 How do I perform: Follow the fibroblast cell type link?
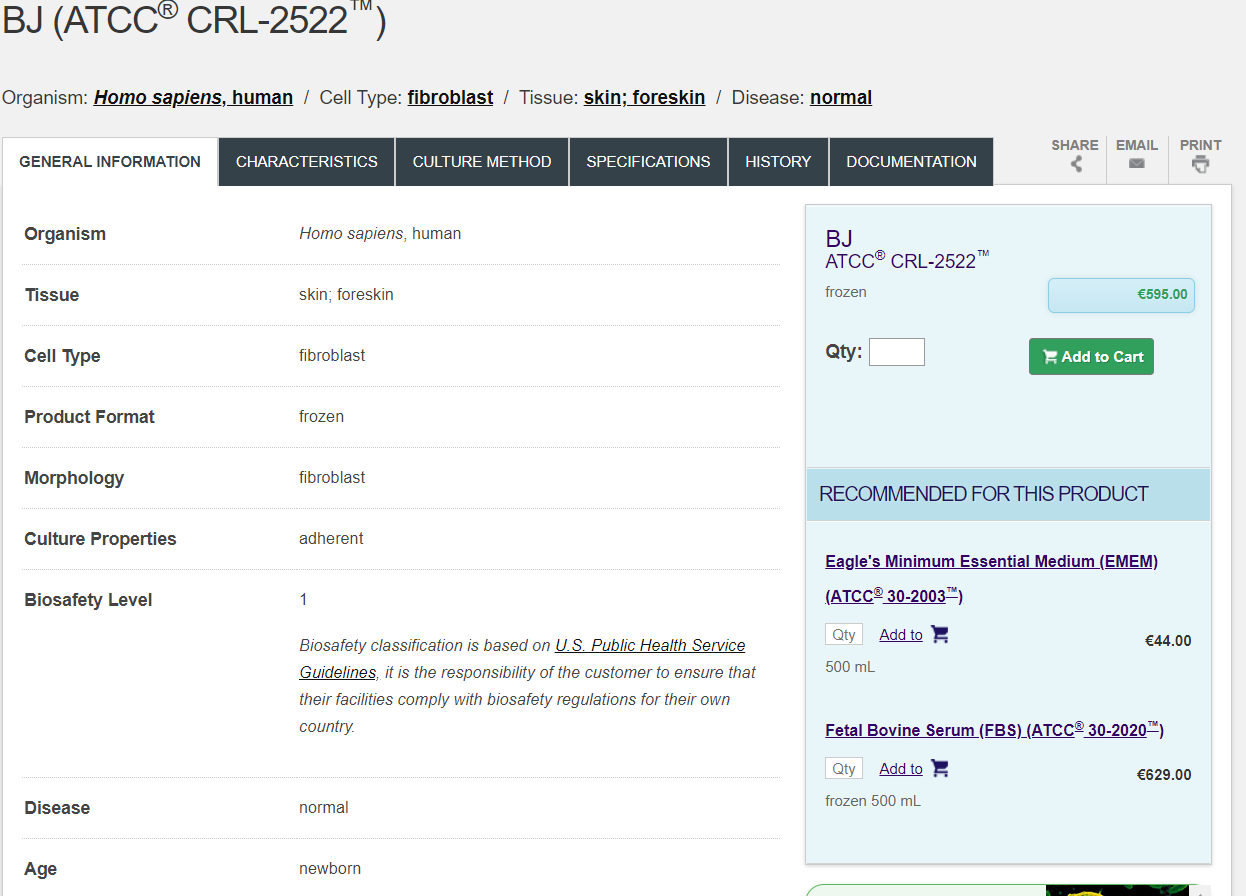(450, 98)
